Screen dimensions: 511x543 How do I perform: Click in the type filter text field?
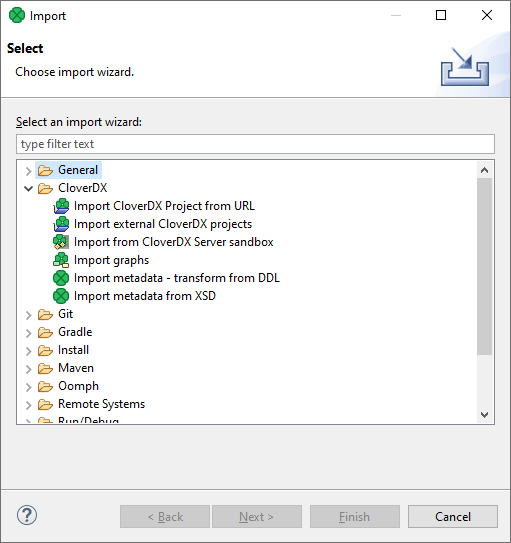tap(255, 144)
